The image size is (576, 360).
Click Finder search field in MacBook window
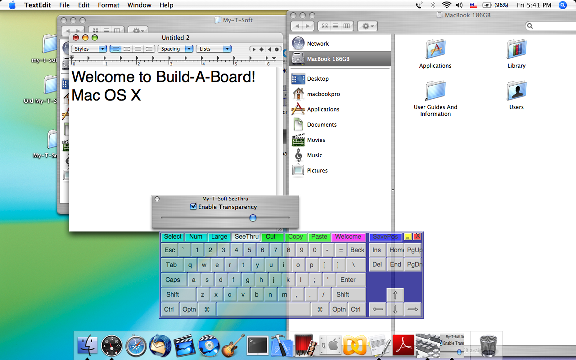tap(551, 26)
